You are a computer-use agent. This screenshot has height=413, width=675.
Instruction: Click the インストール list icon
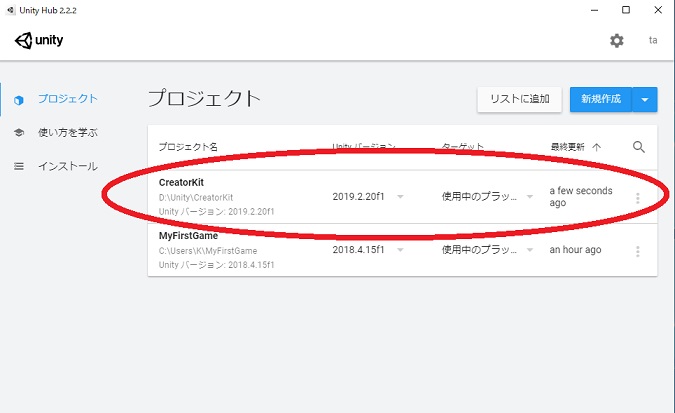tap(19, 166)
